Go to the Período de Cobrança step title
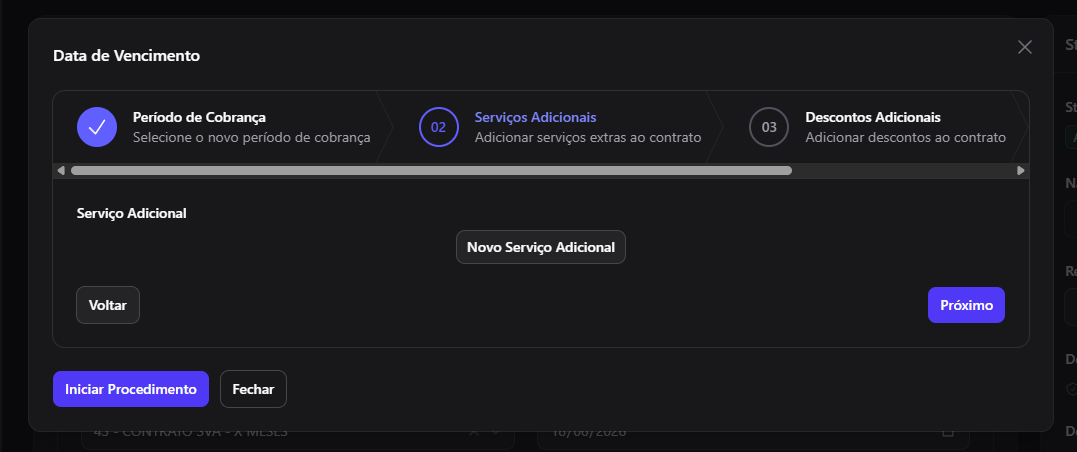 coord(199,117)
